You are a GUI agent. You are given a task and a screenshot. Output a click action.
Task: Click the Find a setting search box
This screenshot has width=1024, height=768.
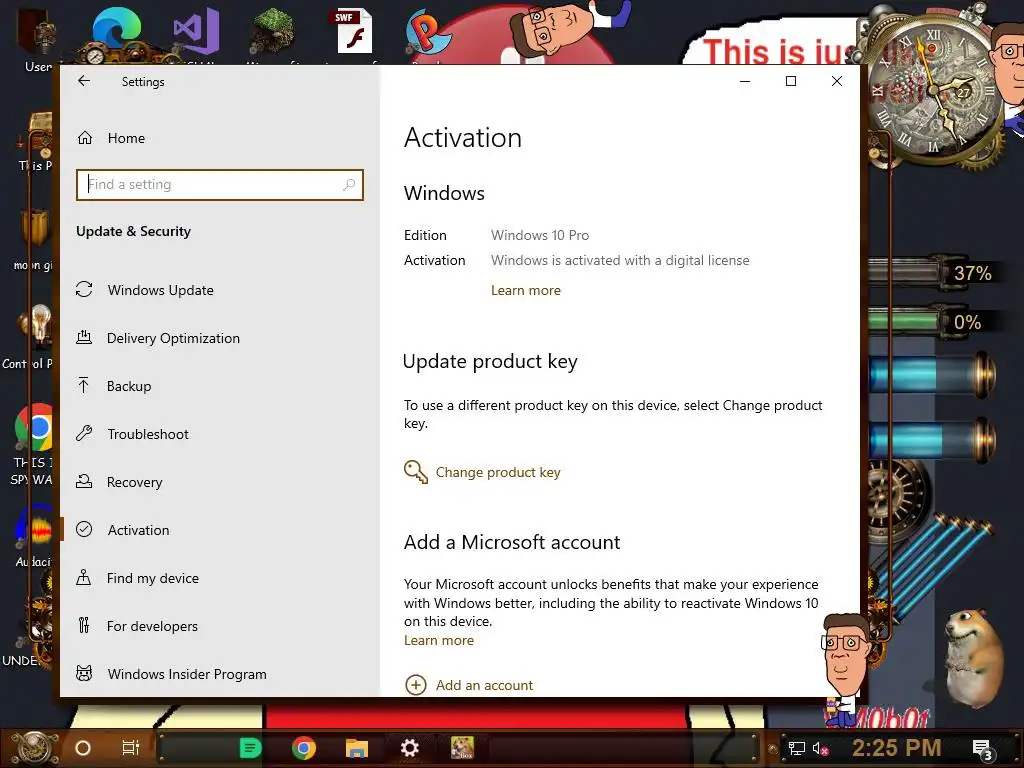(219, 185)
